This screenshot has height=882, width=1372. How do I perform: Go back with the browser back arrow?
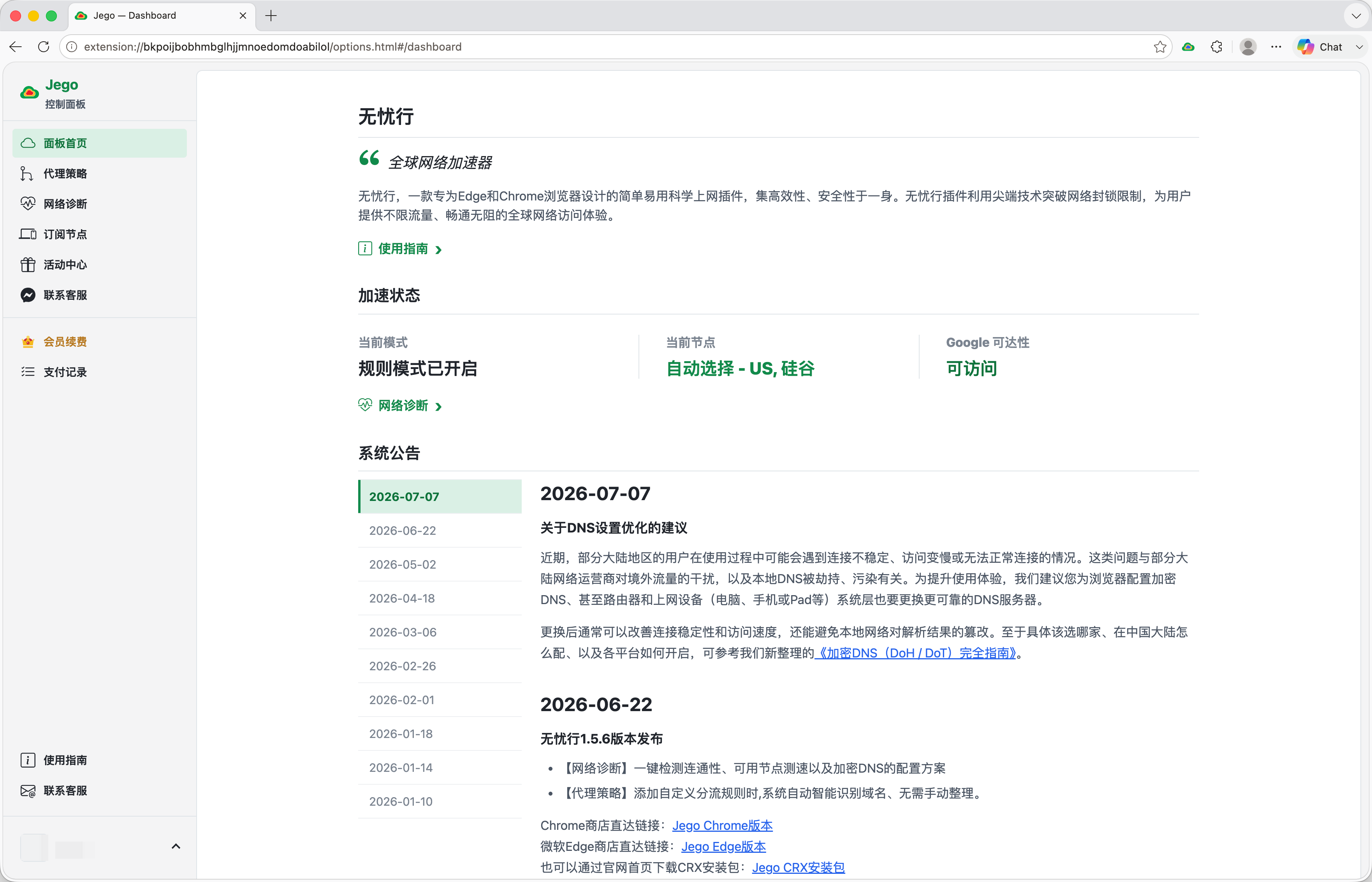point(16,47)
